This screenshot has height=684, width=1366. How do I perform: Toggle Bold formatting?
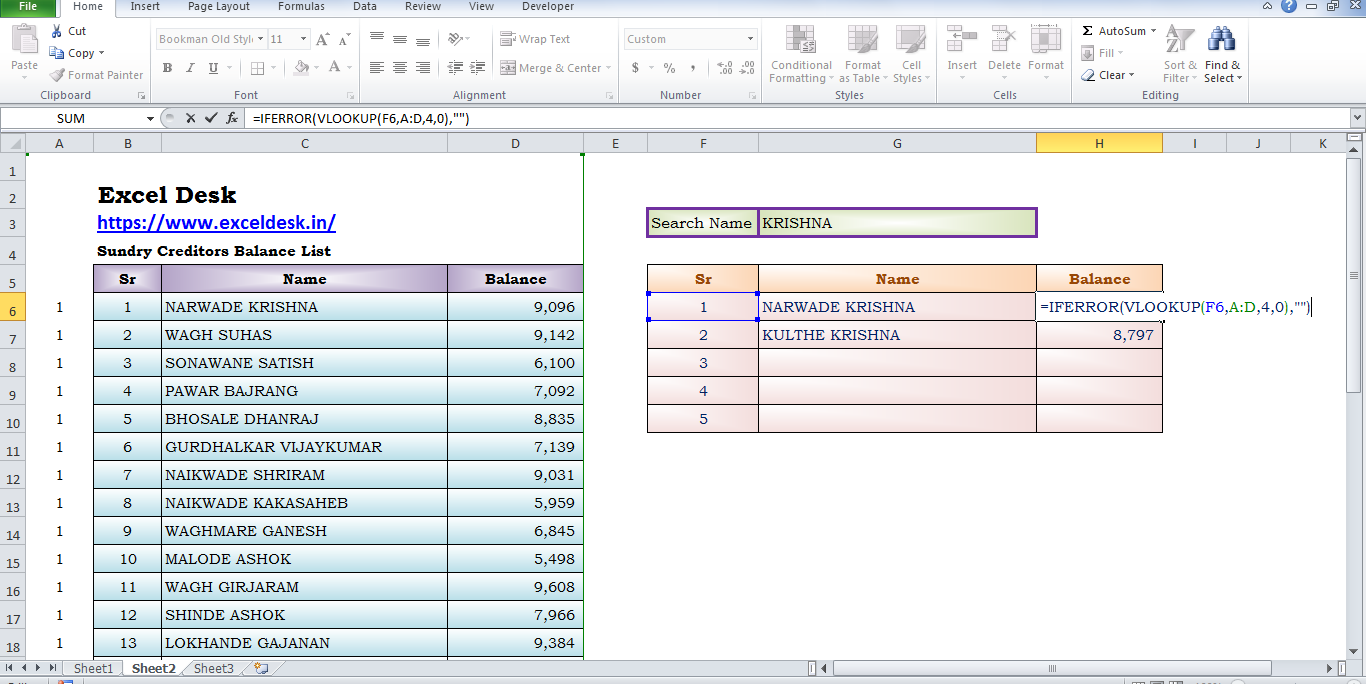167,68
